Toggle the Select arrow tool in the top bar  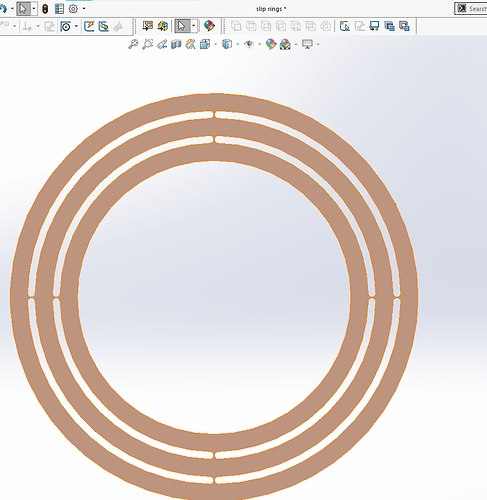23,9
